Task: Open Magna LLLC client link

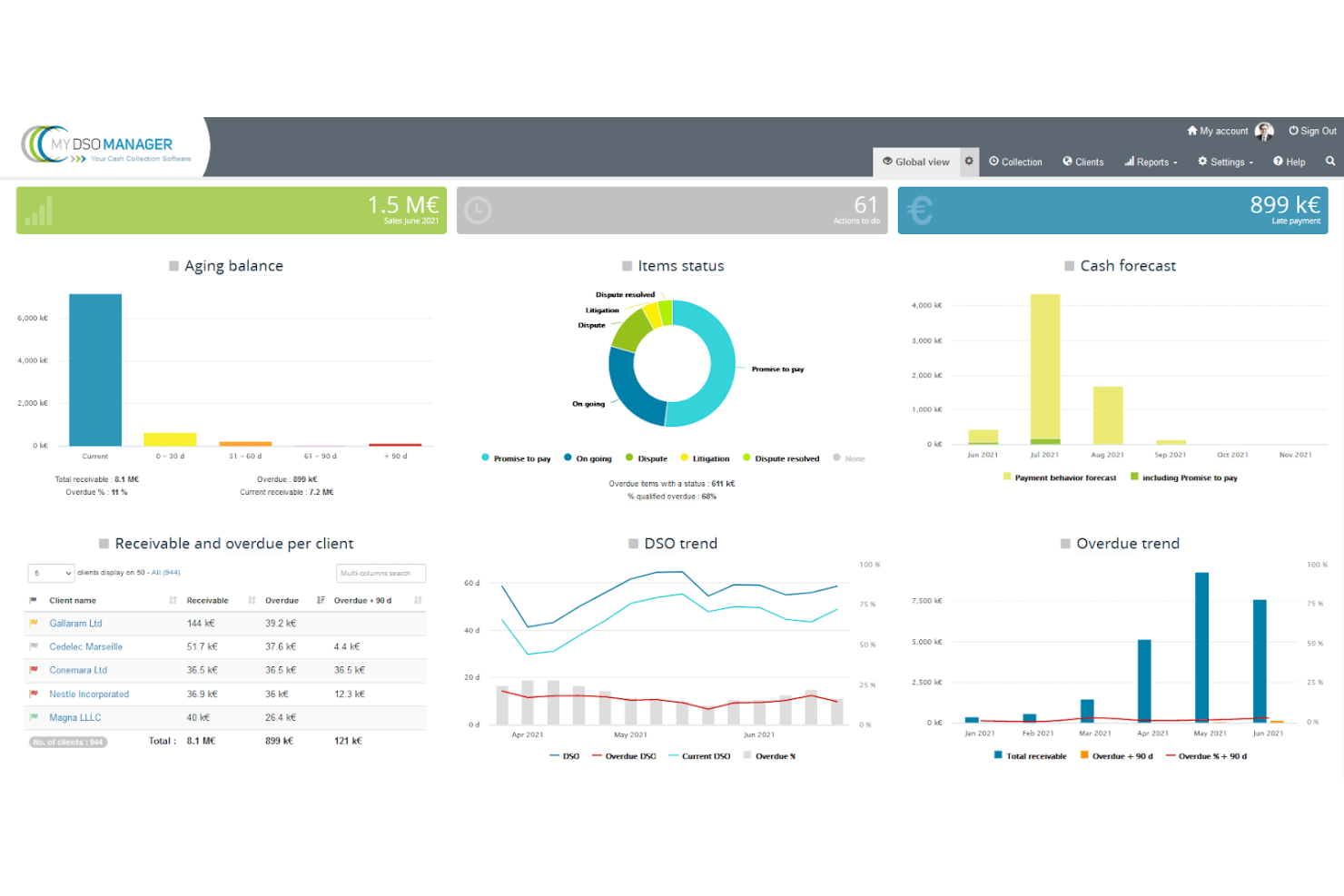Action: click(75, 717)
